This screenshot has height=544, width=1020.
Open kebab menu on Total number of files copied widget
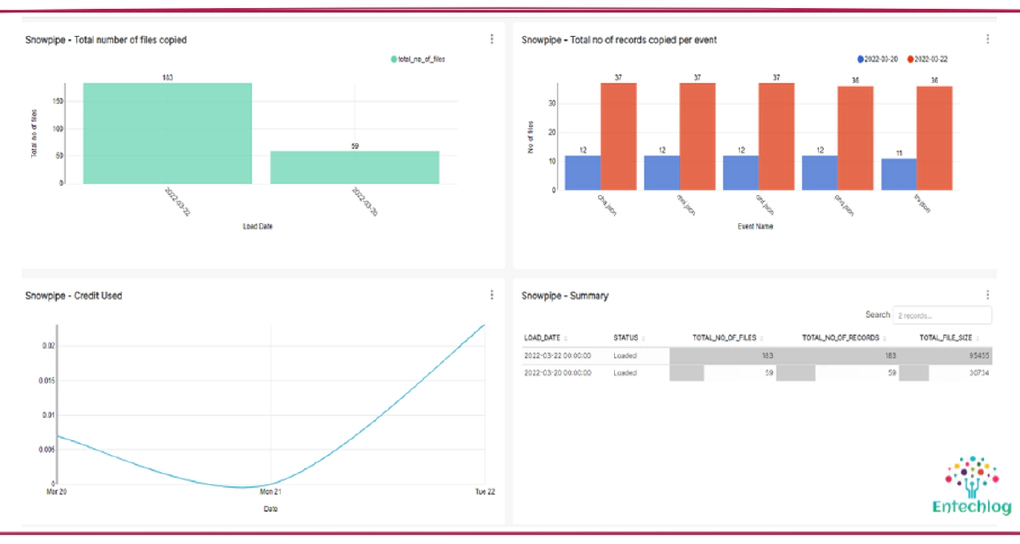coord(491,39)
